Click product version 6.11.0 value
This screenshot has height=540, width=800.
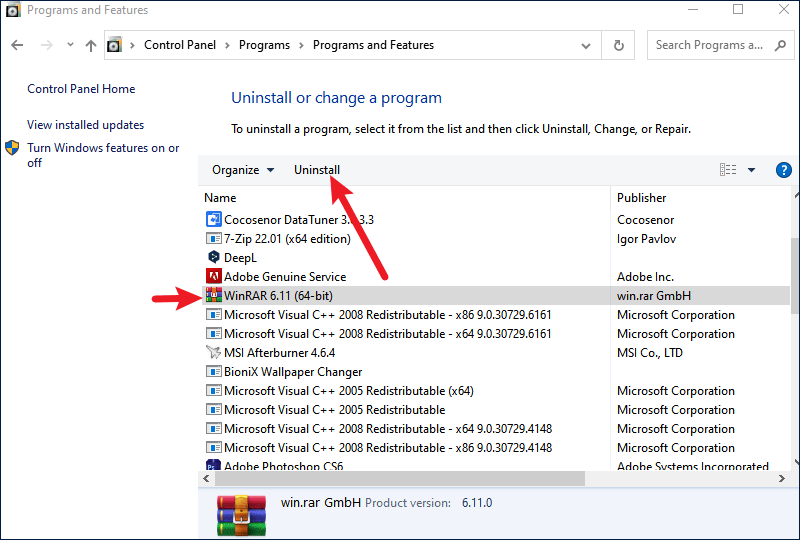point(477,503)
